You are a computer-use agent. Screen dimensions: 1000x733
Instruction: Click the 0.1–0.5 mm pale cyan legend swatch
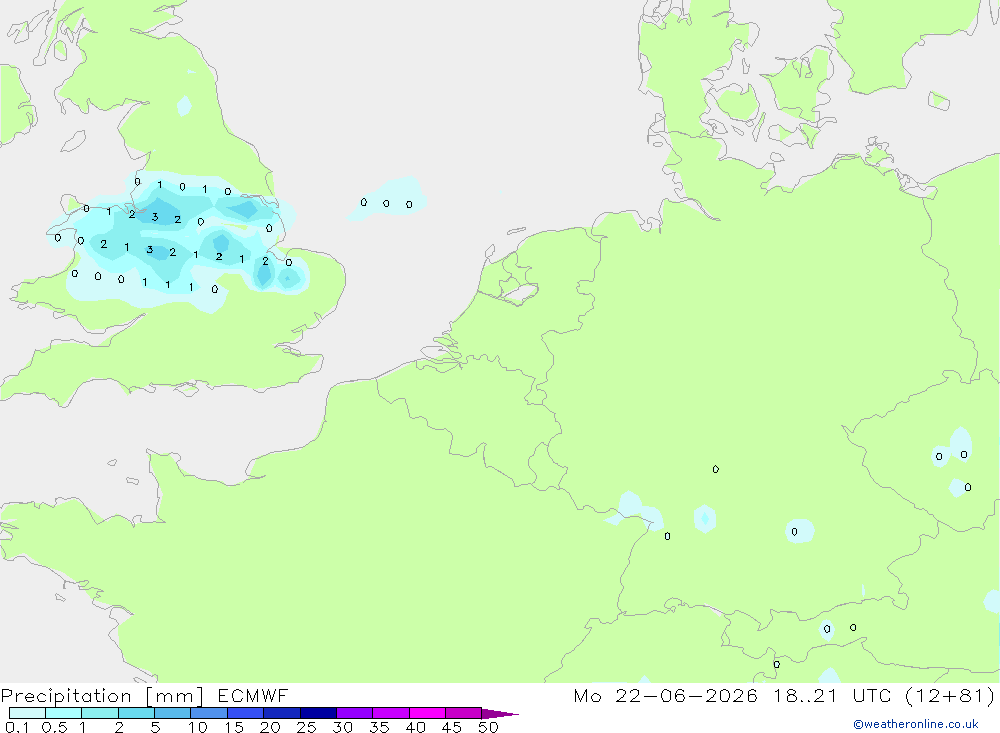(27, 713)
